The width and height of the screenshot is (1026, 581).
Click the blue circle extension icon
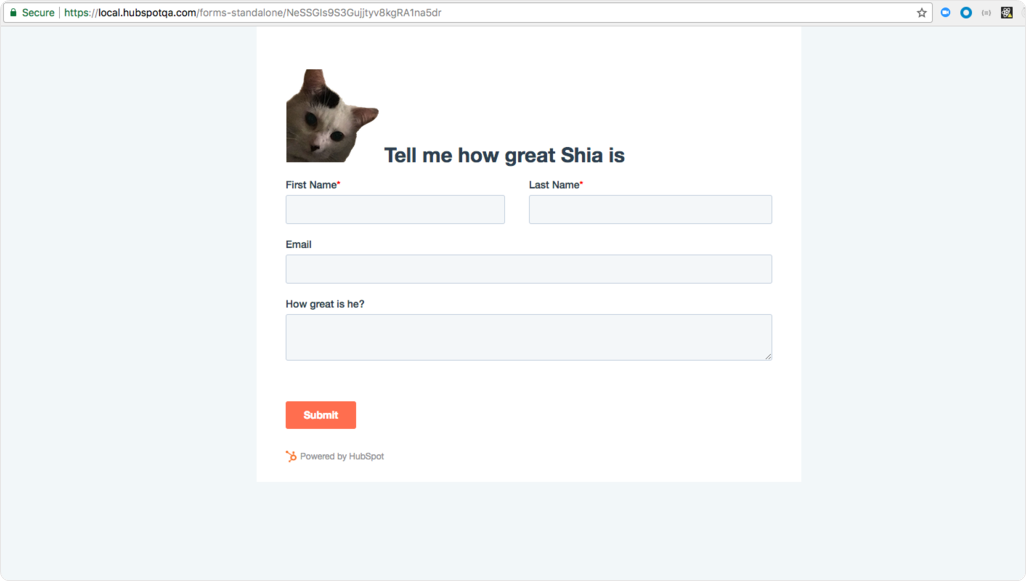[x=966, y=13]
